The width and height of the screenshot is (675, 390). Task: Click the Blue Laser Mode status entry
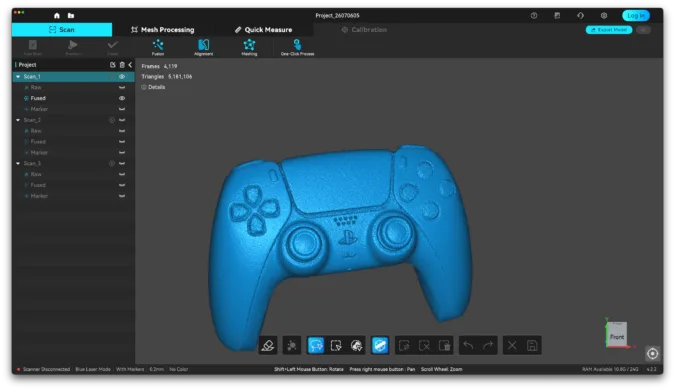(x=93, y=369)
